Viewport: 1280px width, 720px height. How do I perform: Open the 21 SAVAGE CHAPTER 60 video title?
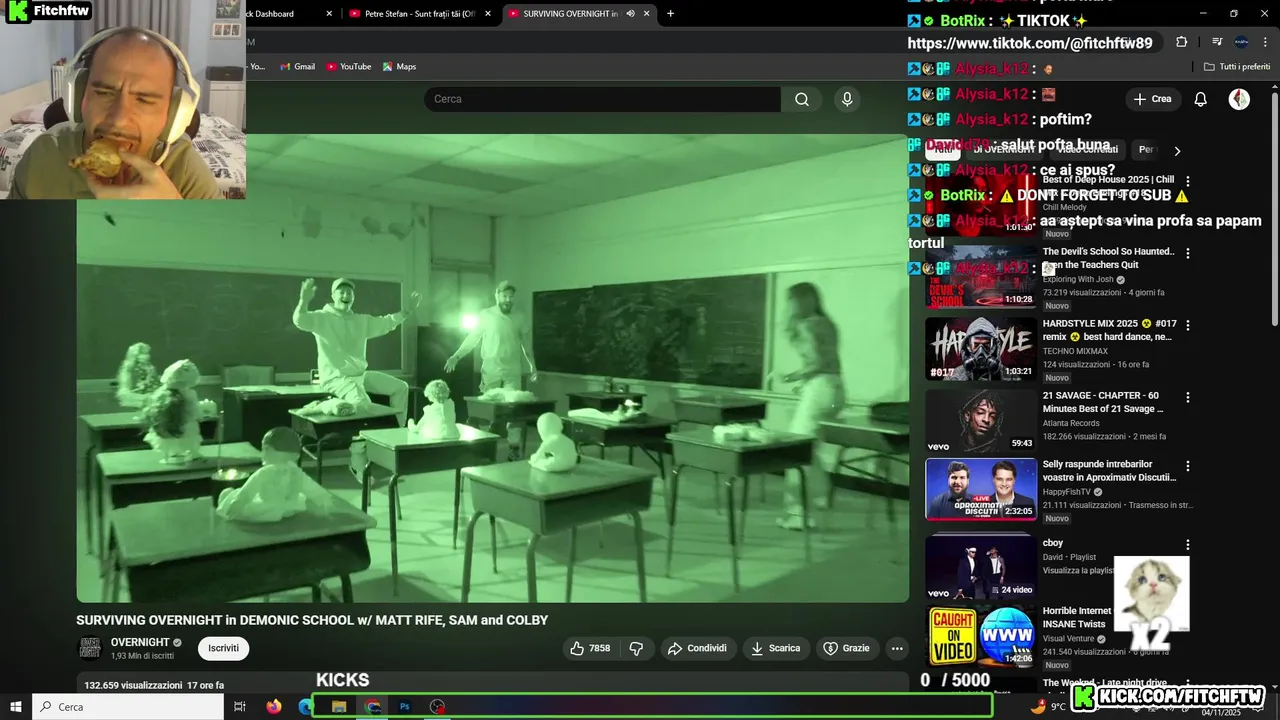click(1102, 402)
